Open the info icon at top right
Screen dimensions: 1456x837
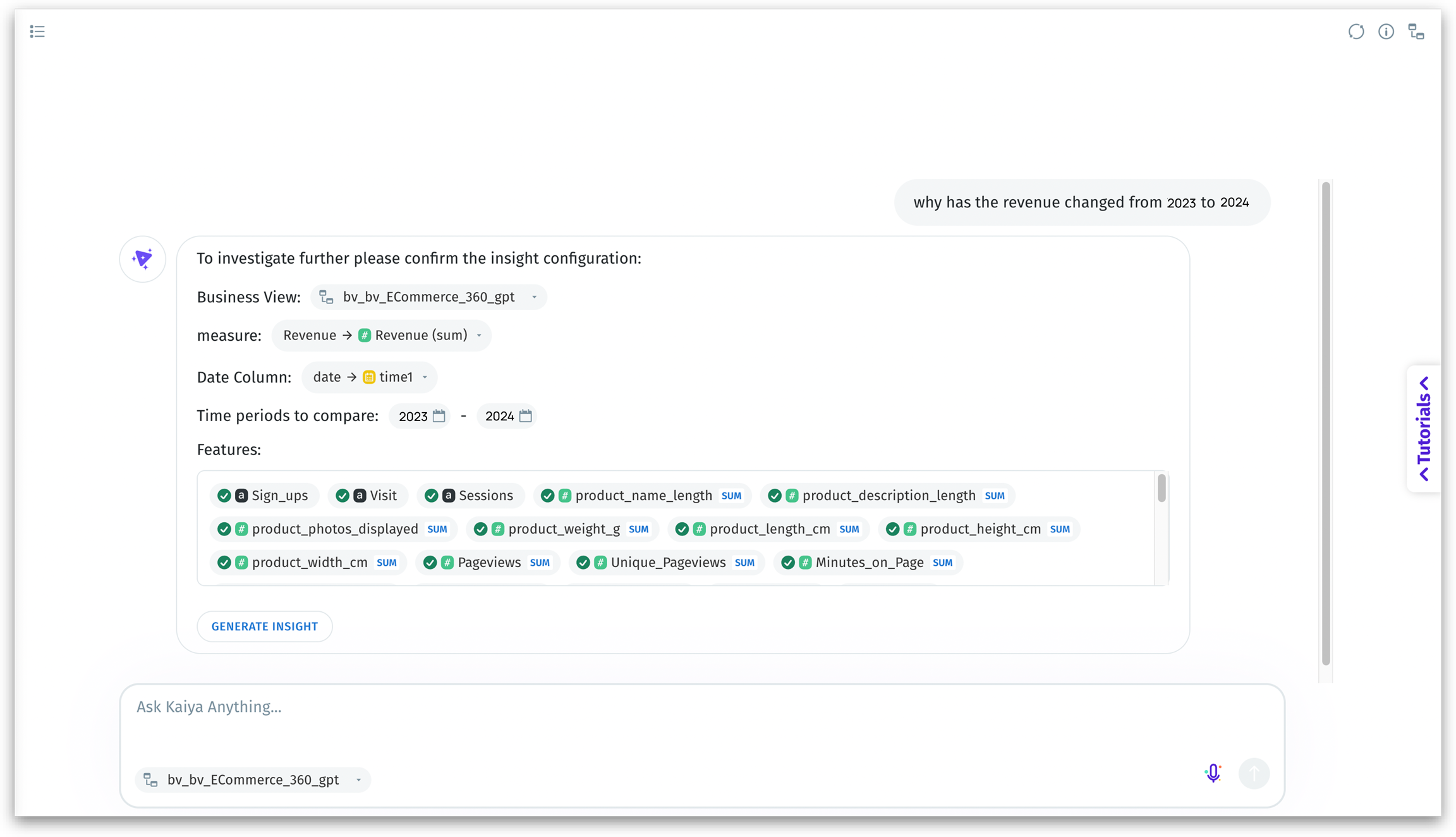[1386, 32]
